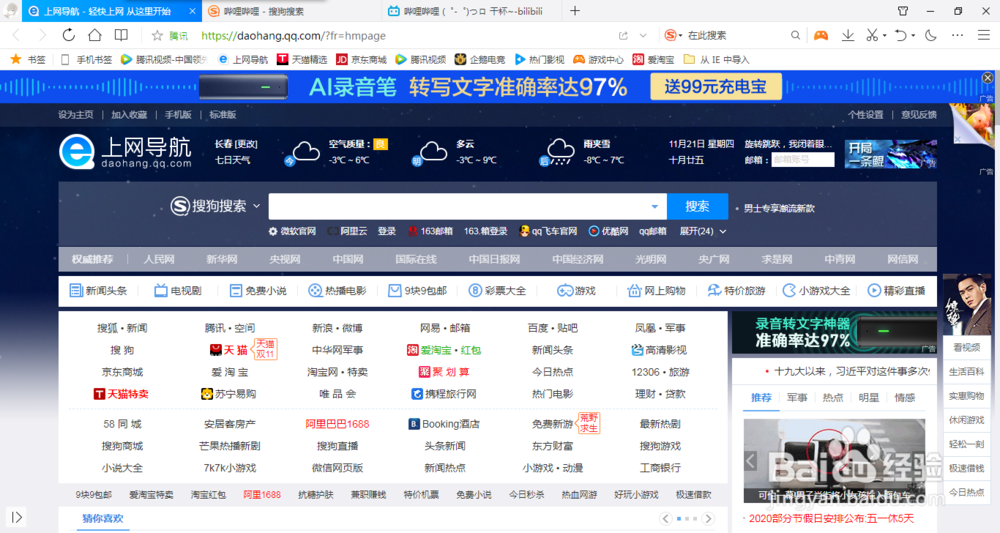Click previous arrow in 猜你喜欢 carousel

point(665,518)
